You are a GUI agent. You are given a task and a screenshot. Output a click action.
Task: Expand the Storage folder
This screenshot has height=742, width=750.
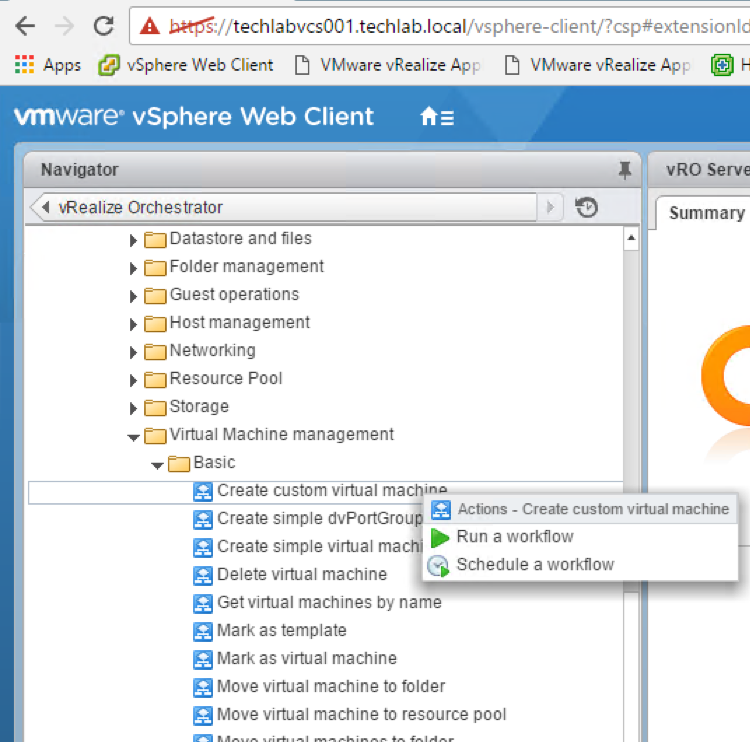pos(133,408)
